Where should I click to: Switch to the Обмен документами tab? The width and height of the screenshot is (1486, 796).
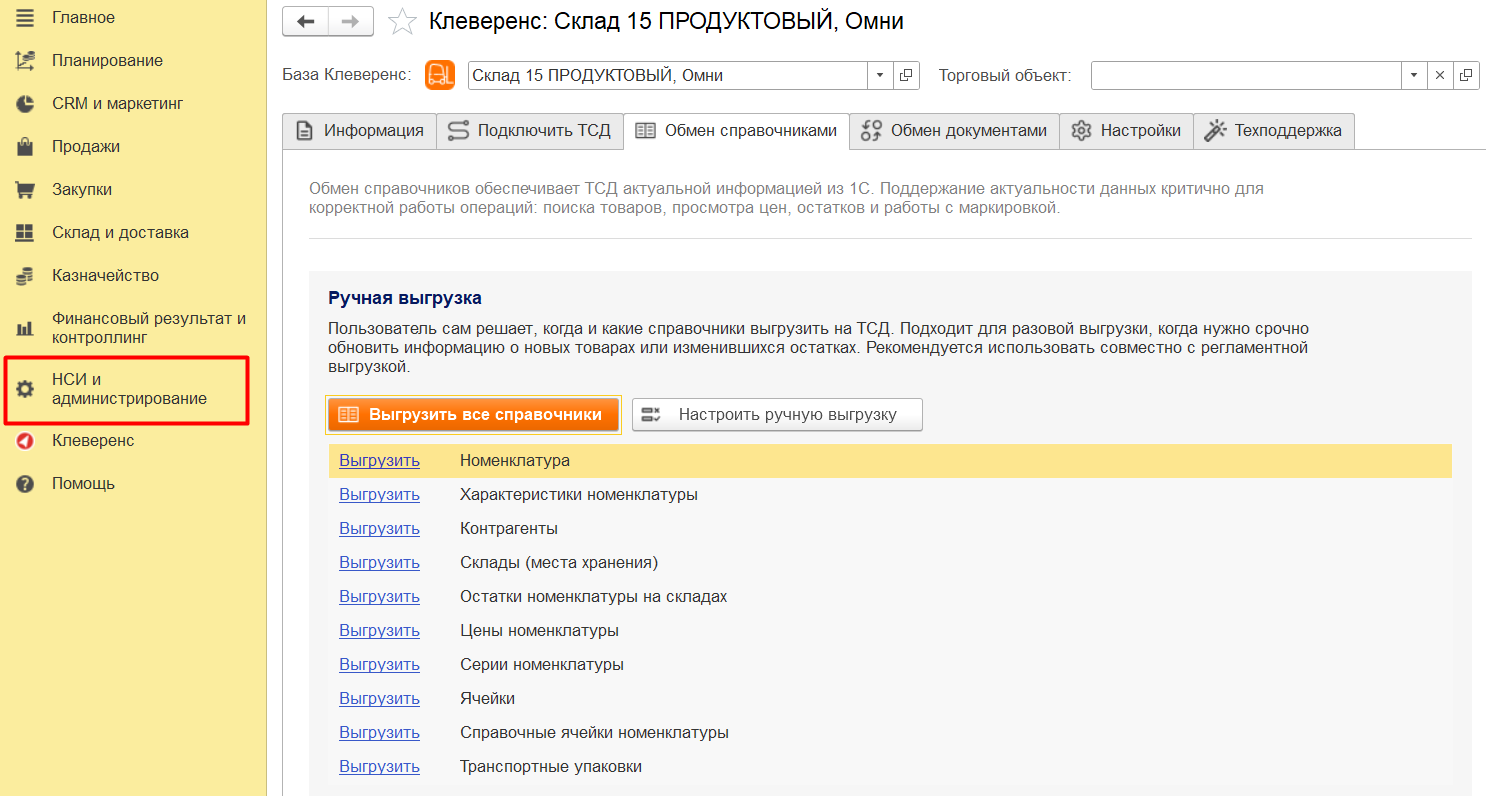click(954, 131)
